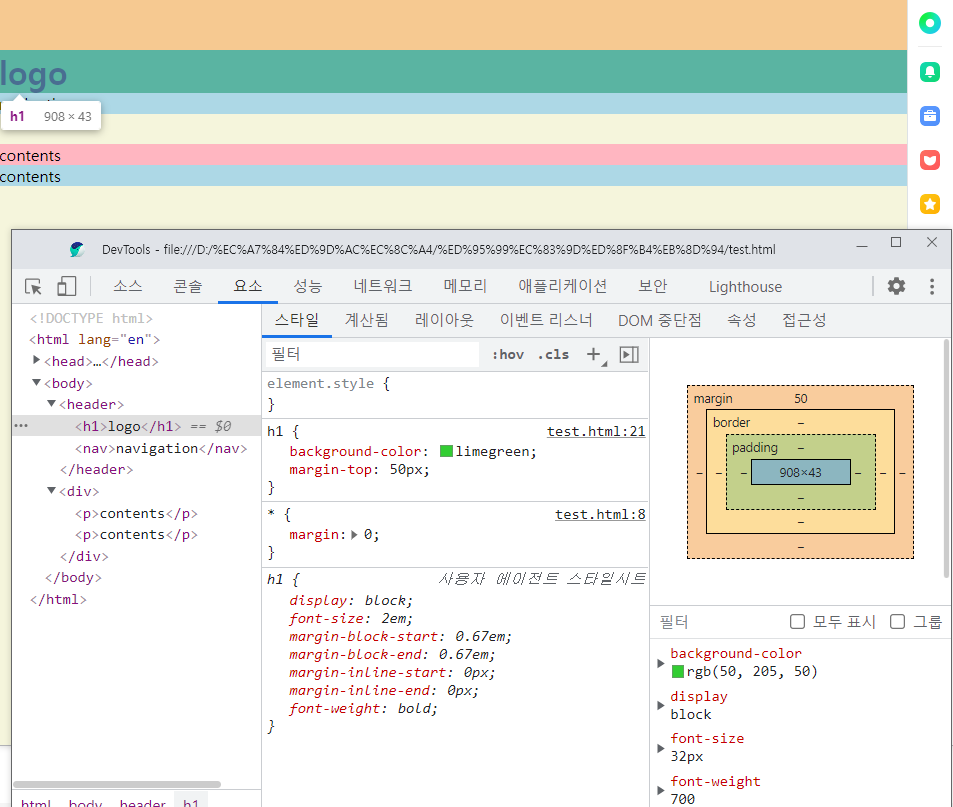Select body in the breadcrumb bar
953x807 pixels.
(85, 802)
